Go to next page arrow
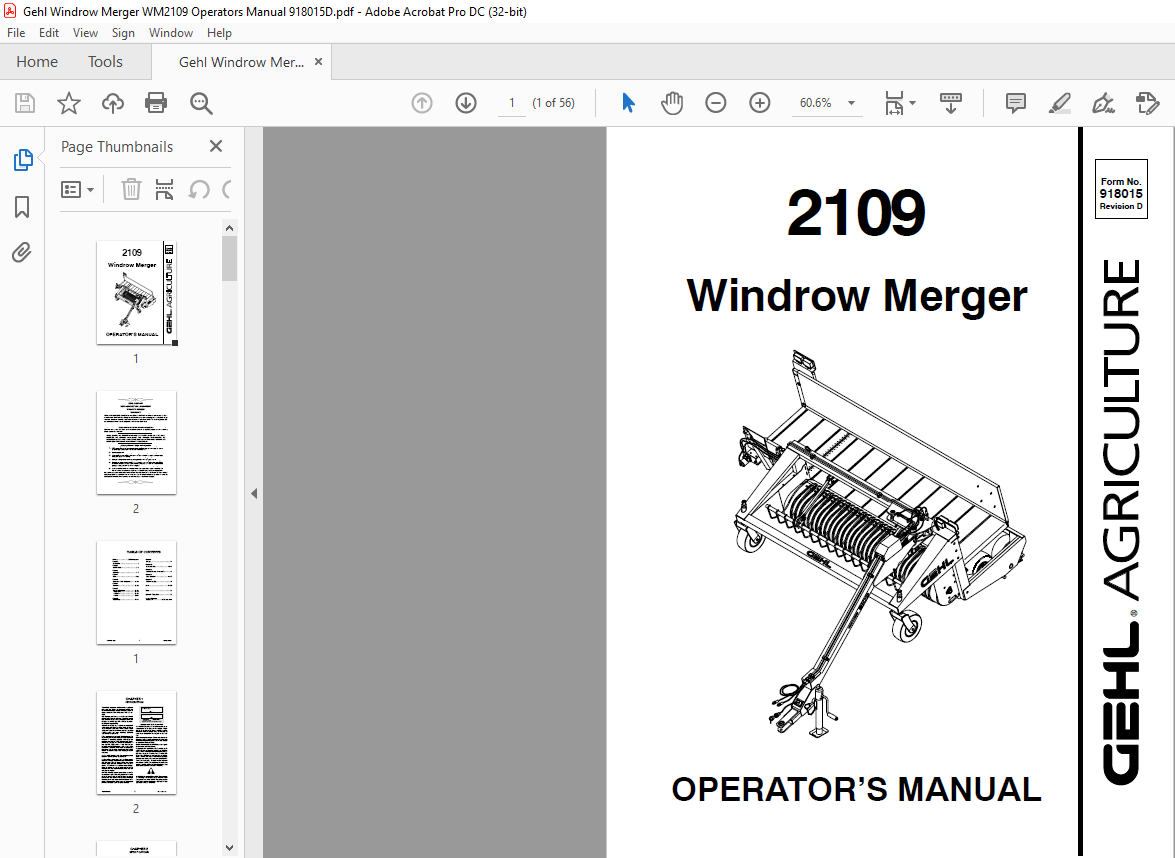Image resolution: width=1175 pixels, height=858 pixels. pos(466,103)
